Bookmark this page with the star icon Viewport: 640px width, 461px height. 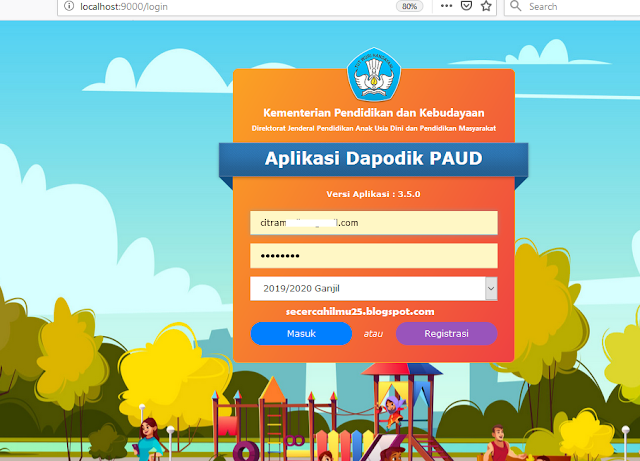[486, 6]
